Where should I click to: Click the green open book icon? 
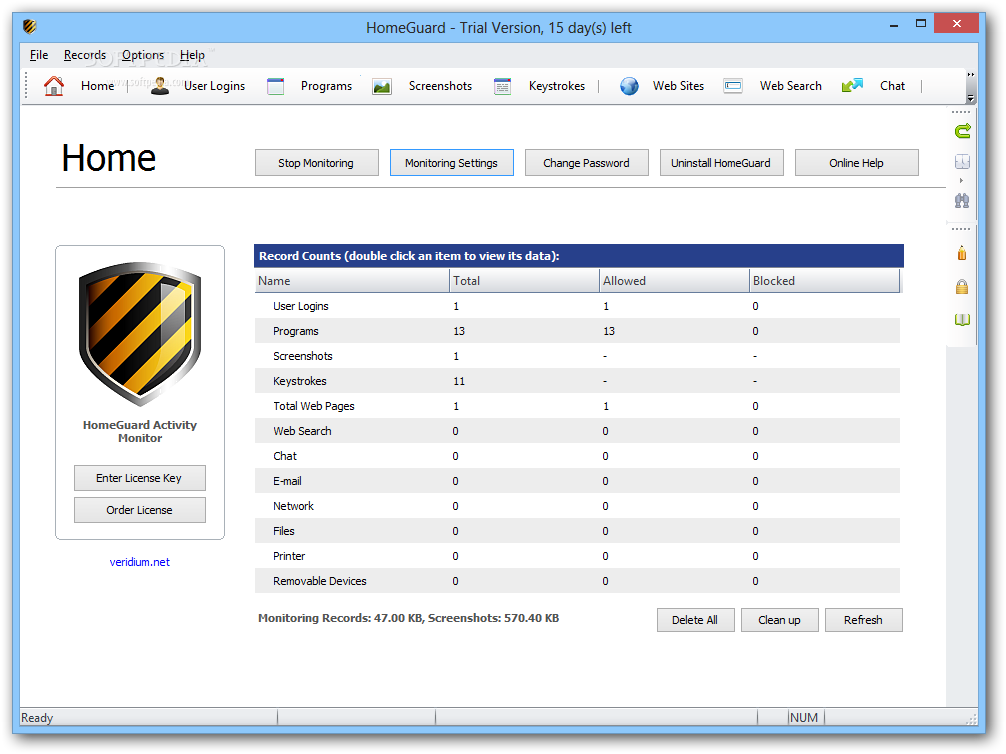point(962,320)
